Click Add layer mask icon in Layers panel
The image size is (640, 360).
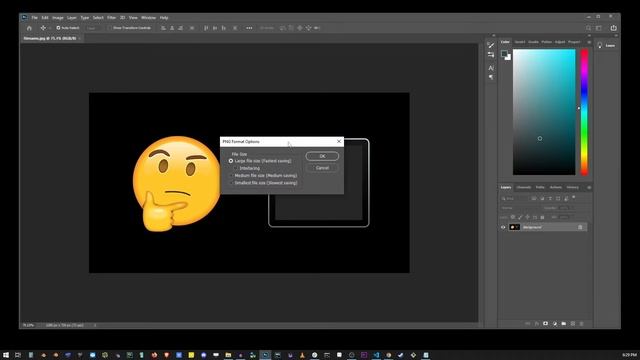pos(545,324)
